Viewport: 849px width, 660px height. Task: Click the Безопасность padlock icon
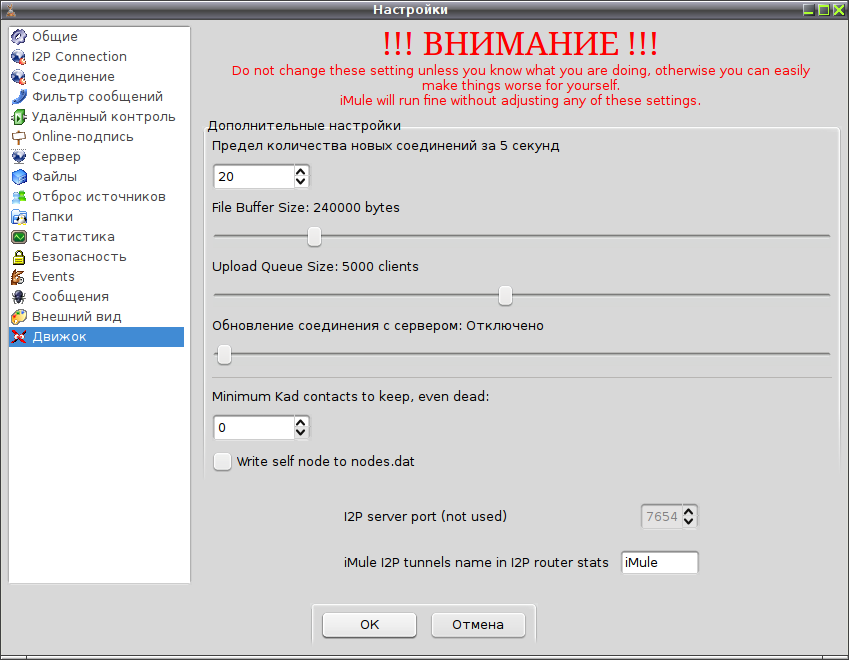pyautogui.click(x=18, y=257)
